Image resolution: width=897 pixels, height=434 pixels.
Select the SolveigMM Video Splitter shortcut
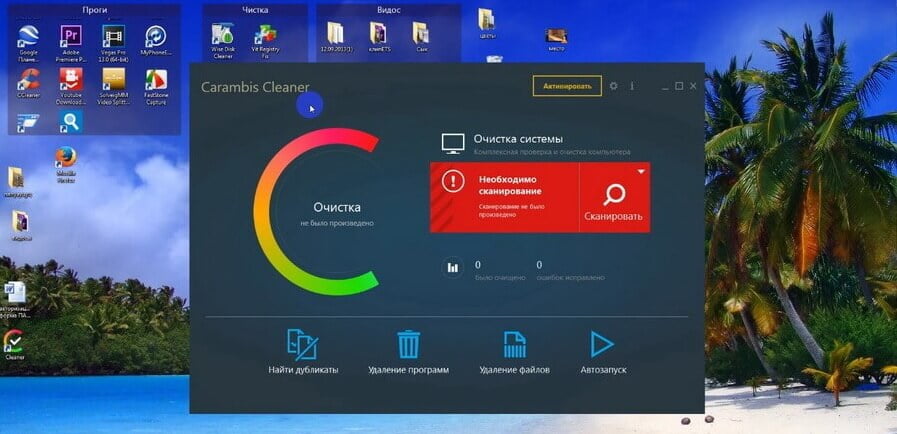click(x=113, y=86)
